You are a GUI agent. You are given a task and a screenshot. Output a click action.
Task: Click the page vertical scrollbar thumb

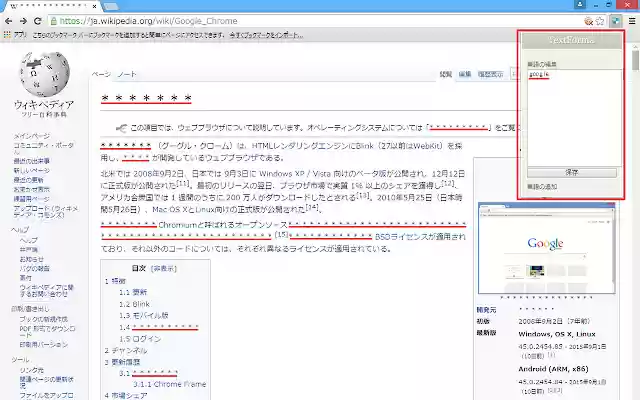[x=635, y=60]
